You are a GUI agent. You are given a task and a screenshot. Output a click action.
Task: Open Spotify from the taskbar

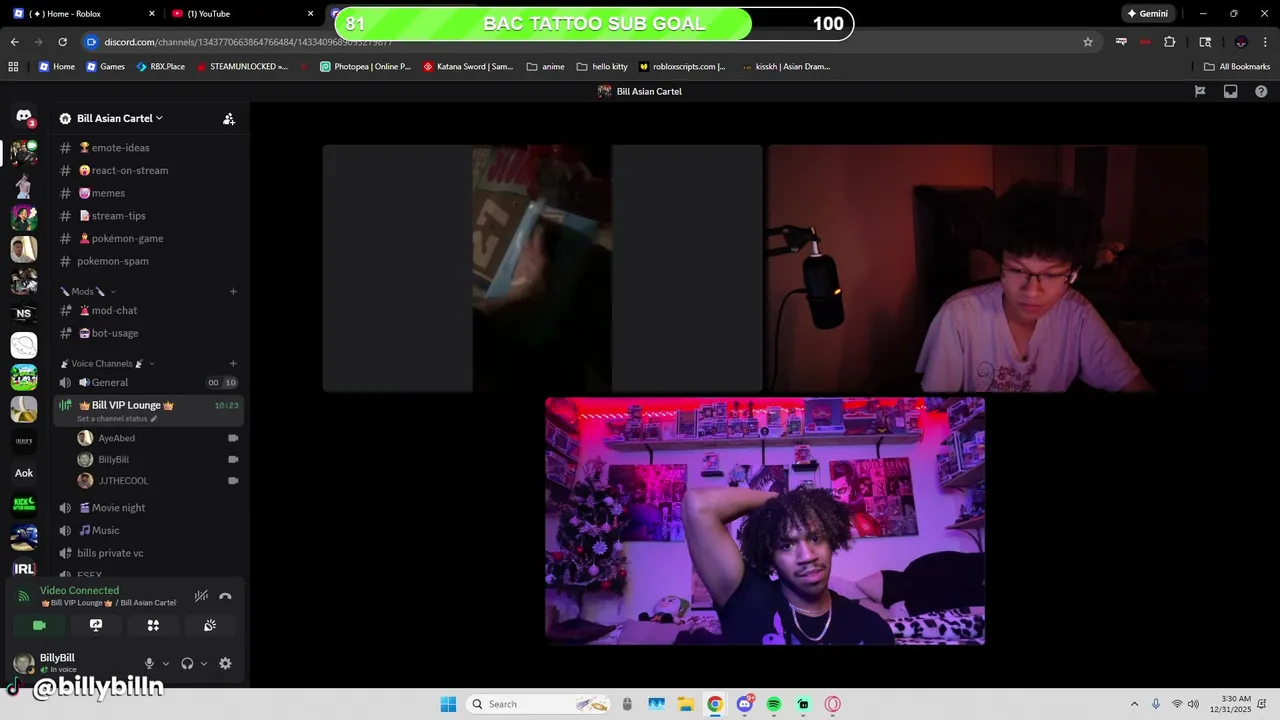tap(774, 704)
